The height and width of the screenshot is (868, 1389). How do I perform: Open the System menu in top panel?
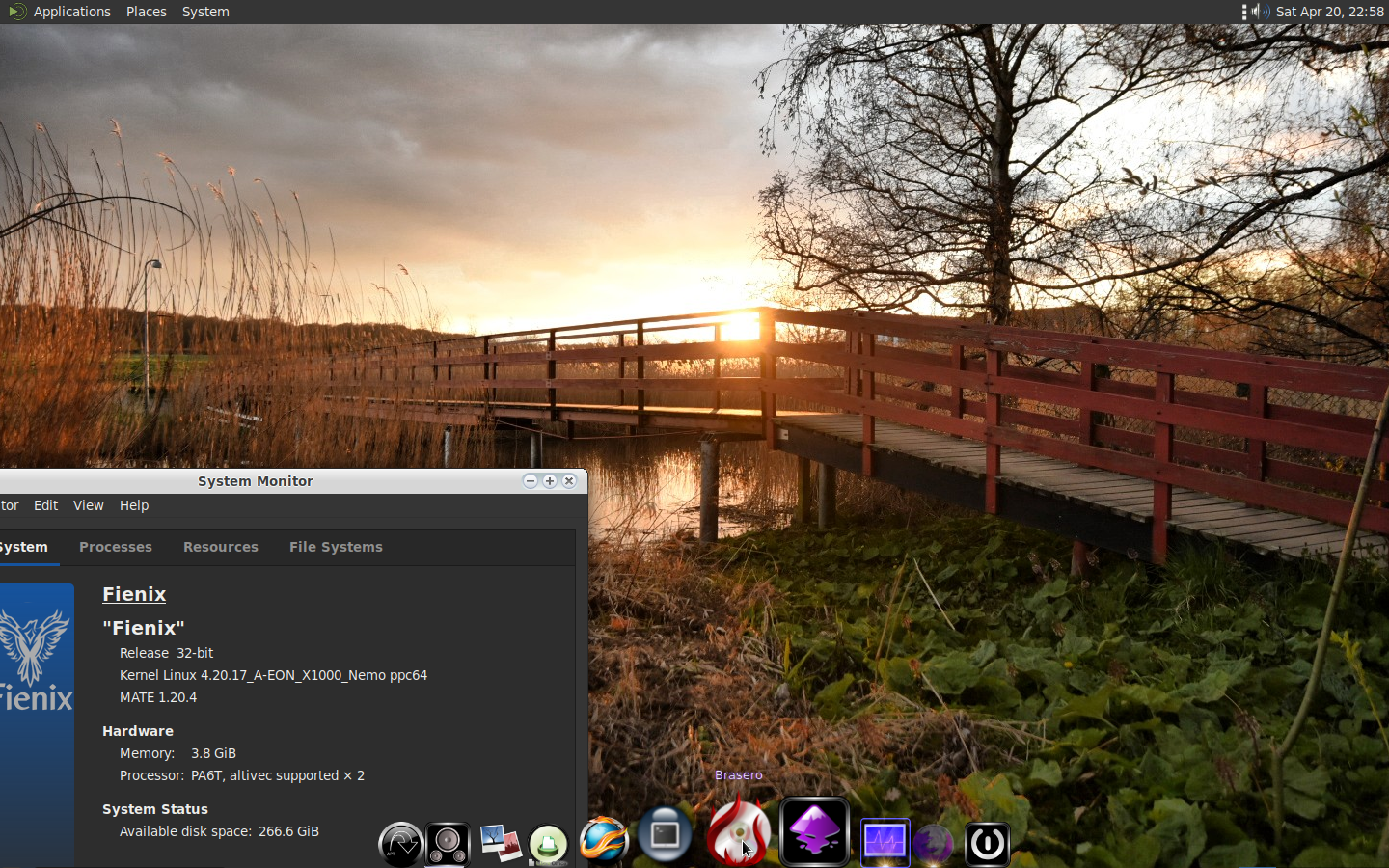tap(205, 12)
